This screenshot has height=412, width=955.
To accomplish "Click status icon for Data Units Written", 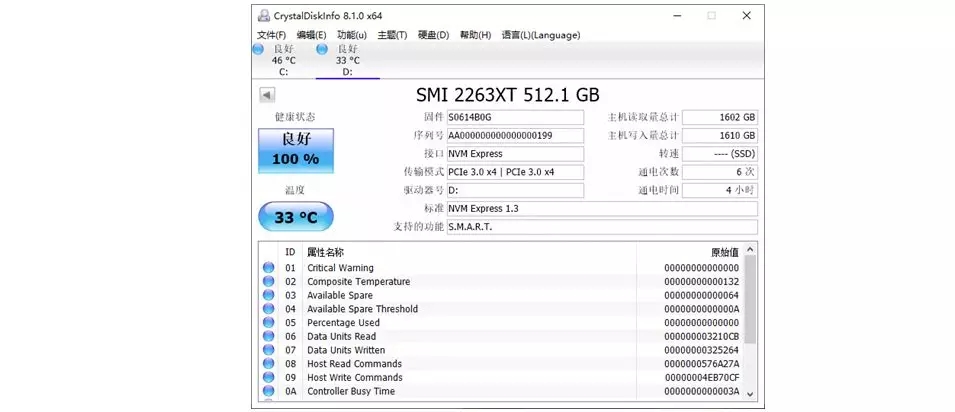I will click(x=269, y=350).
